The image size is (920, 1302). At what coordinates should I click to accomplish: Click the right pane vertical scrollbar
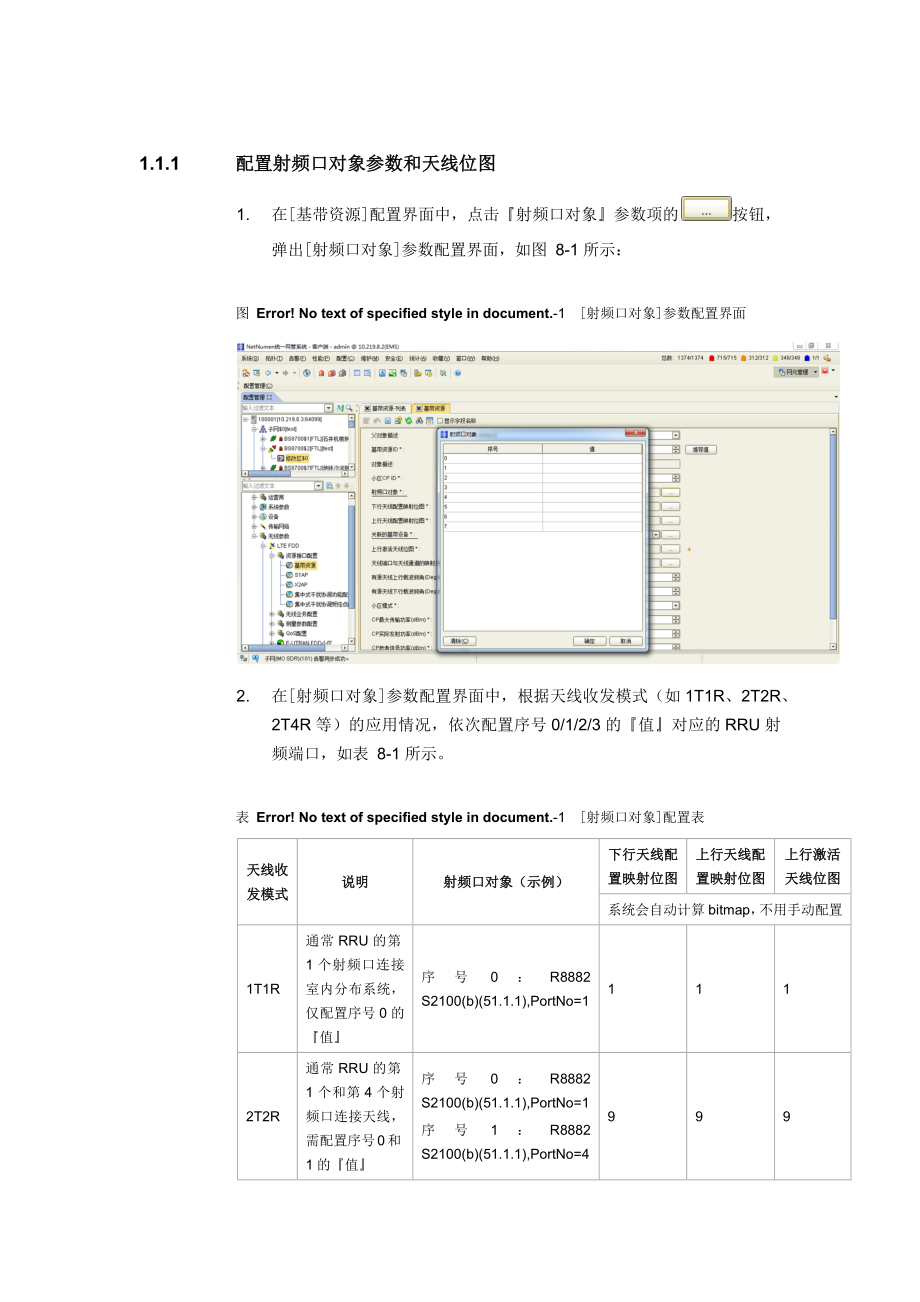pos(833,520)
